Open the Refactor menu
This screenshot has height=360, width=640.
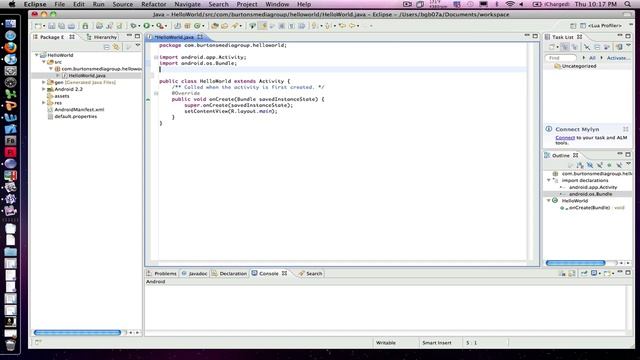[x=153, y=4]
